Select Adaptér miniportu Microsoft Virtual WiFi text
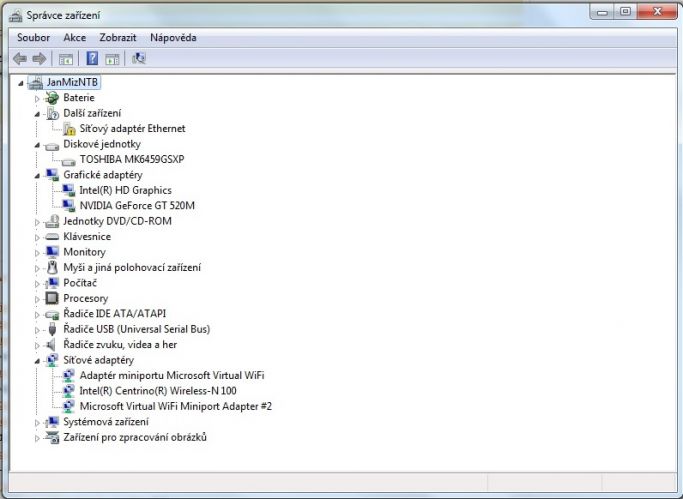Viewport: 683px width, 499px height. [x=172, y=375]
